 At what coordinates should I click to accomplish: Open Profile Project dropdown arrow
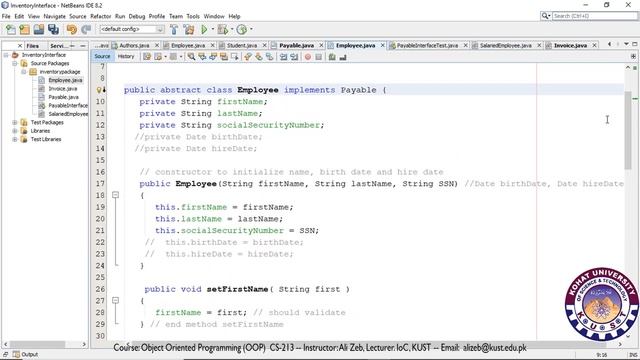tap(251, 29)
